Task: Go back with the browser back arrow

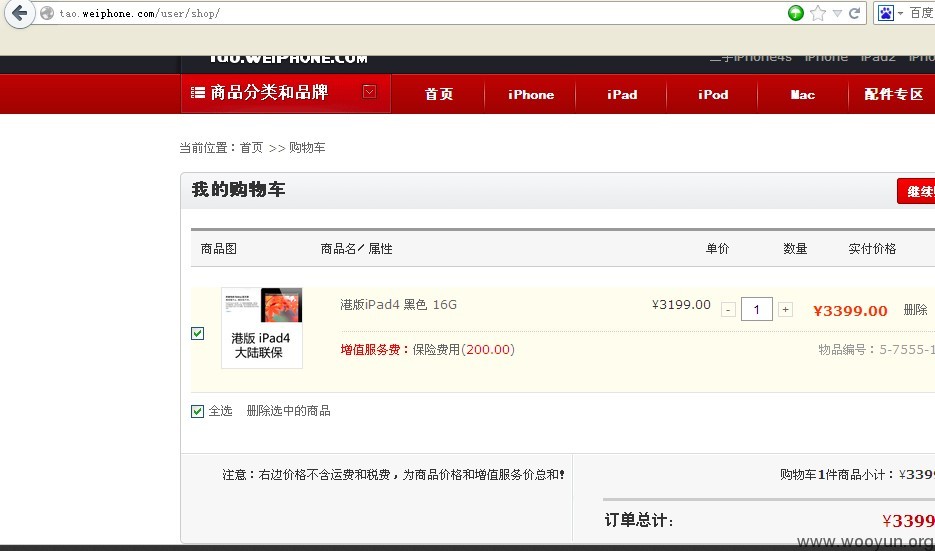Action: pos(18,13)
